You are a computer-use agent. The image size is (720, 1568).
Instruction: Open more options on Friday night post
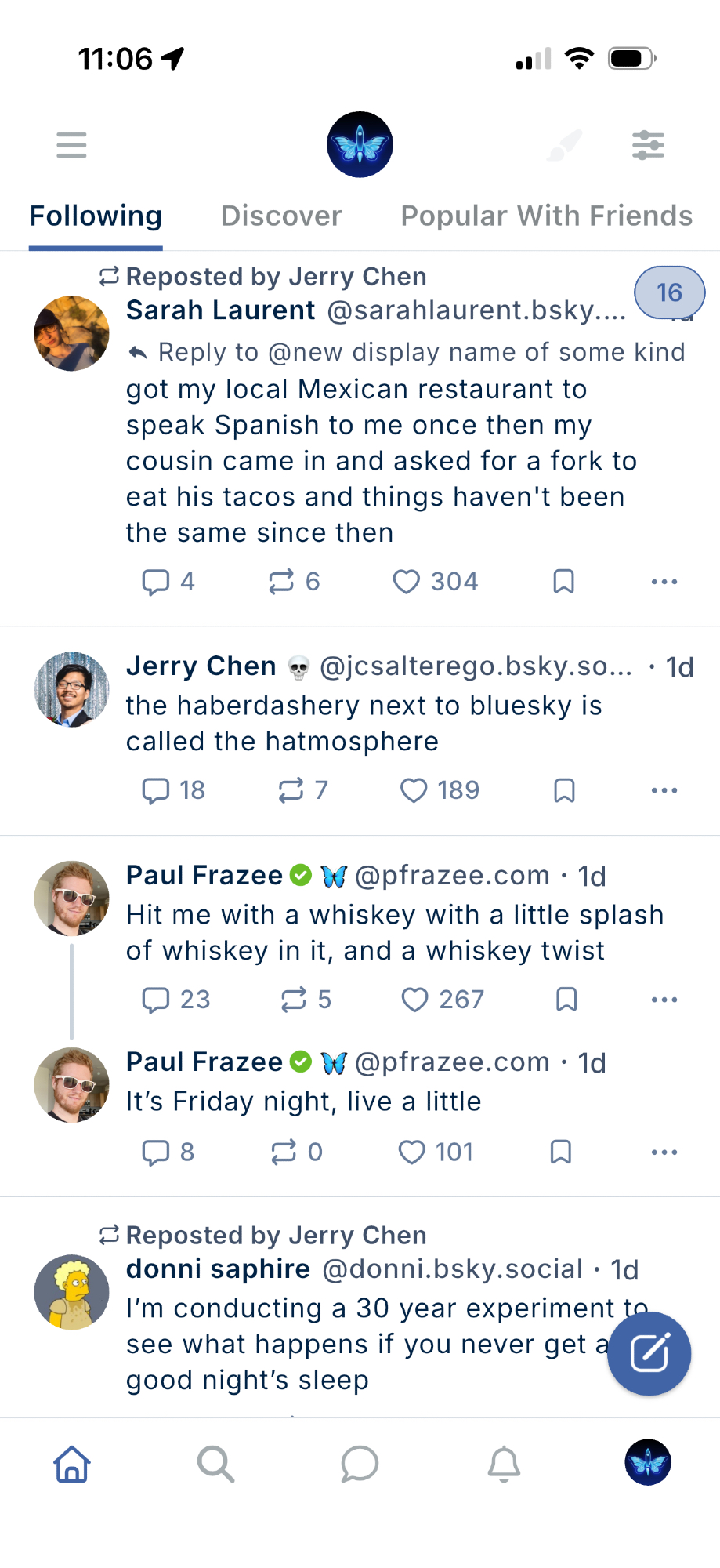(x=664, y=1152)
